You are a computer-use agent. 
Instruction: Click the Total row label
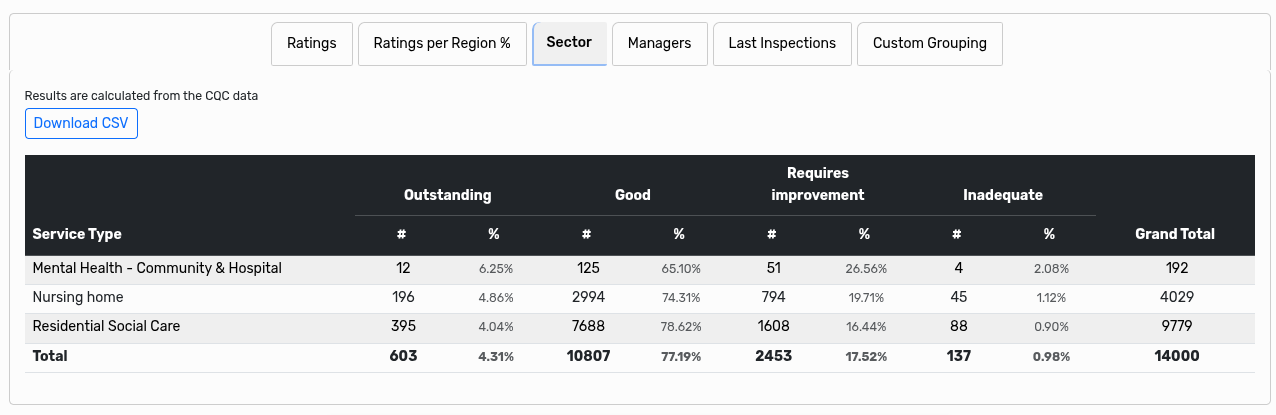click(50, 356)
